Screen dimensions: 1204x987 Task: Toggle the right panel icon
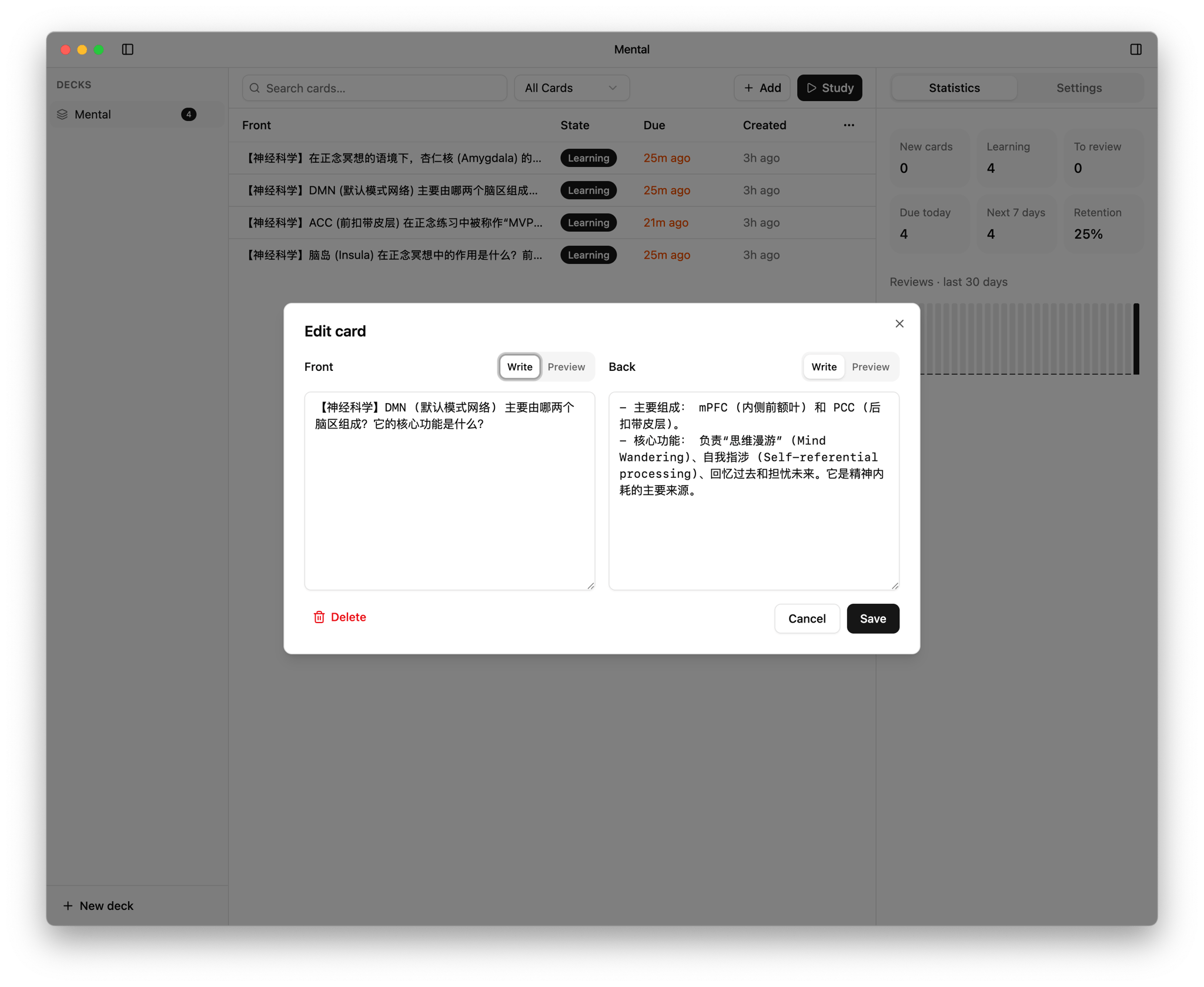(x=1136, y=49)
